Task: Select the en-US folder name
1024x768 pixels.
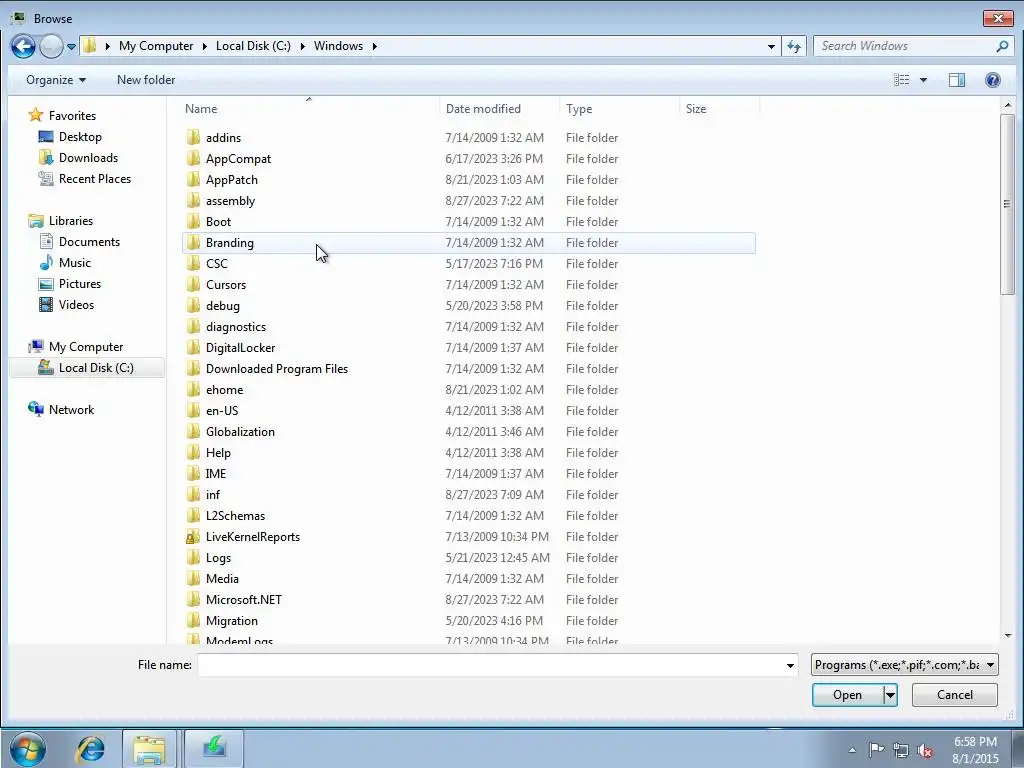Action: pos(222,410)
